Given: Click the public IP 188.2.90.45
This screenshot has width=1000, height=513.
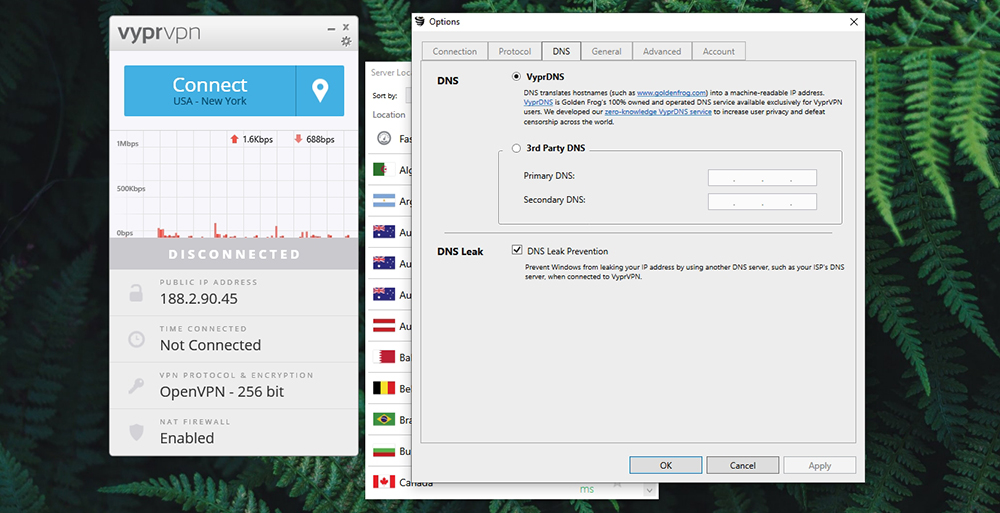Looking at the screenshot, I should [x=199, y=299].
